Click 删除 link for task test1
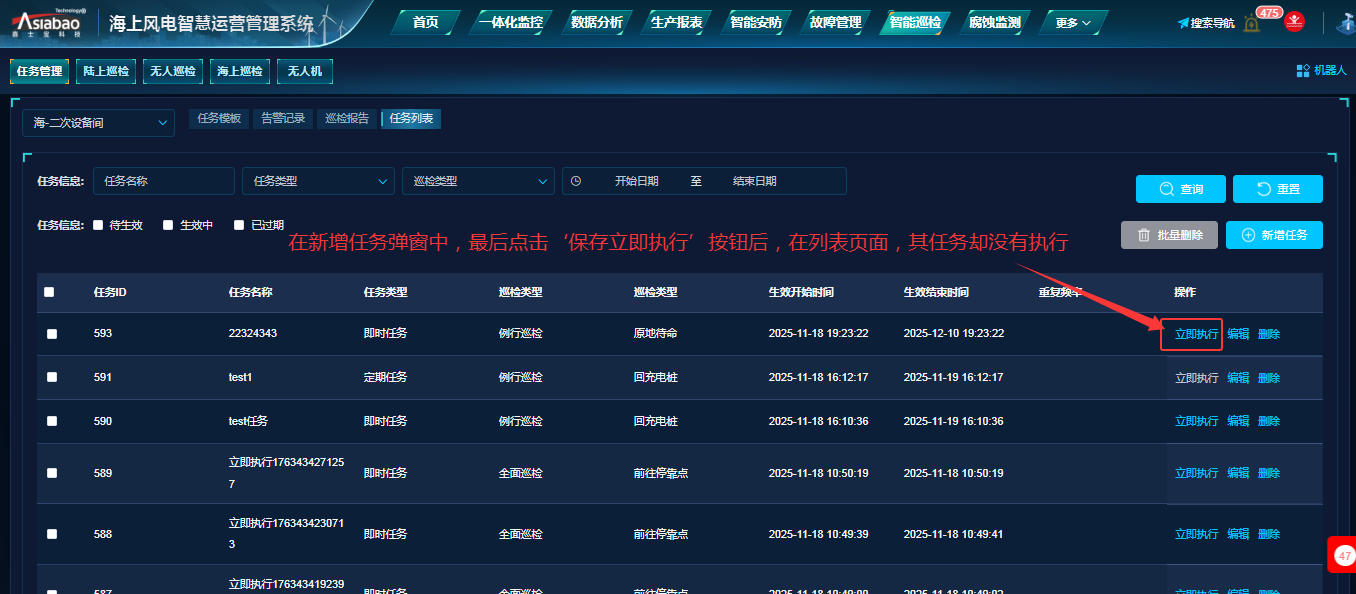This screenshot has height=594, width=1356. coord(1268,378)
